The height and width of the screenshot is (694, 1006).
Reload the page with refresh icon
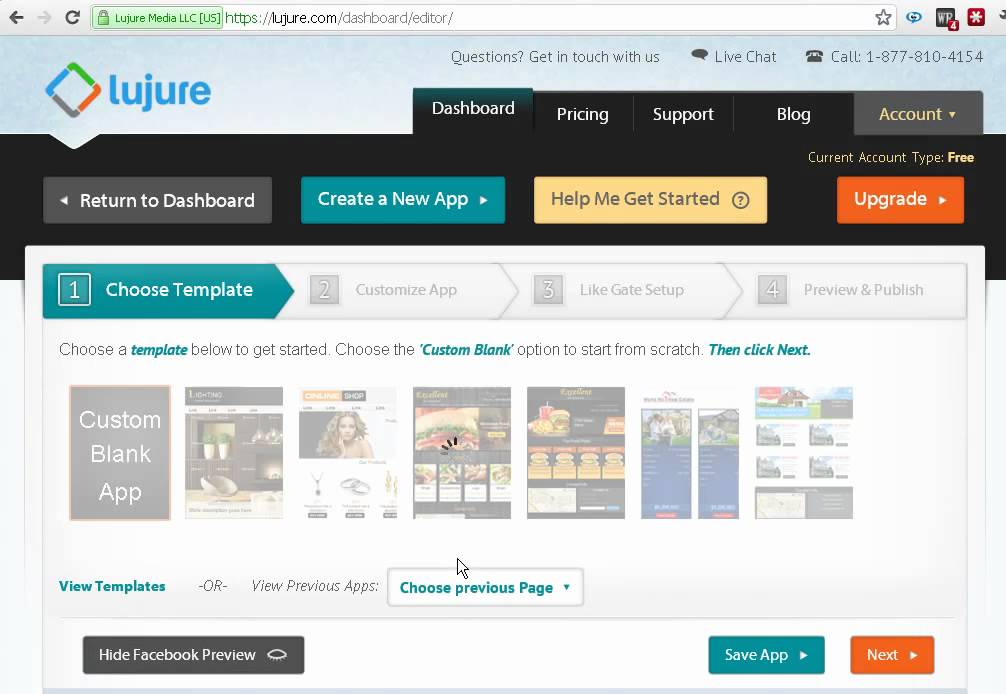click(x=72, y=17)
